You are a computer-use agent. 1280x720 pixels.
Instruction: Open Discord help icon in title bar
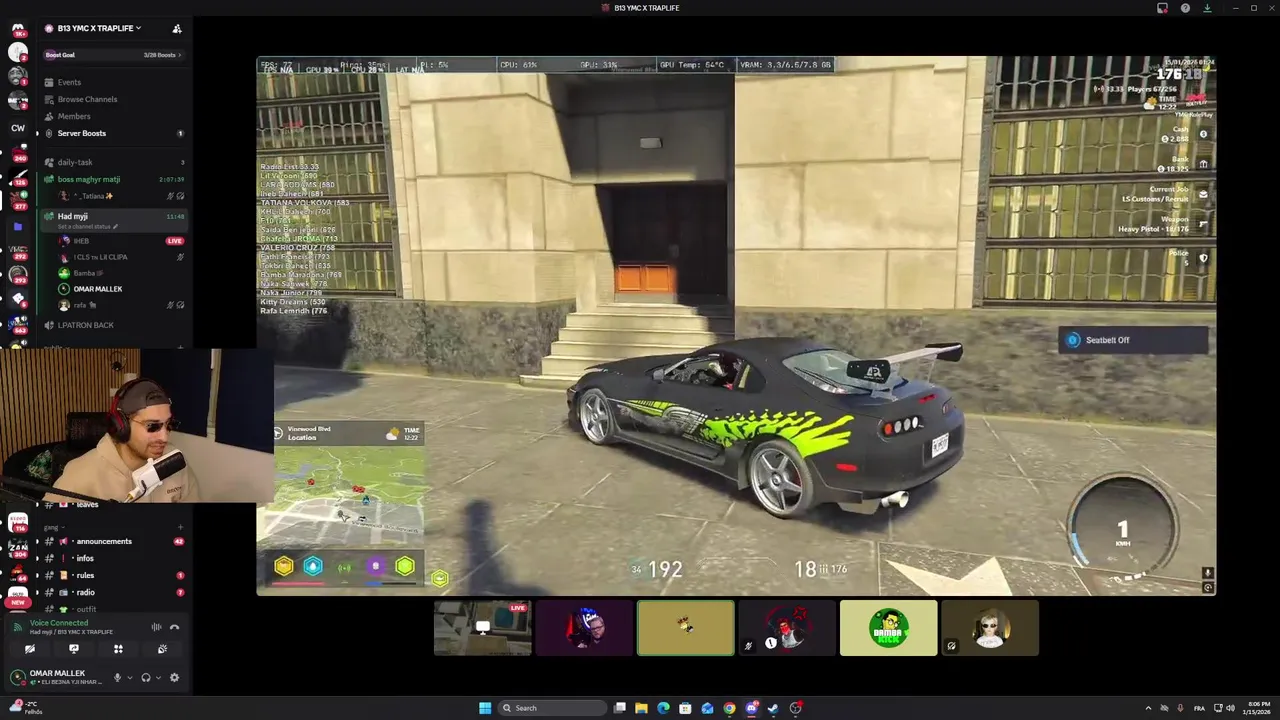(1185, 8)
